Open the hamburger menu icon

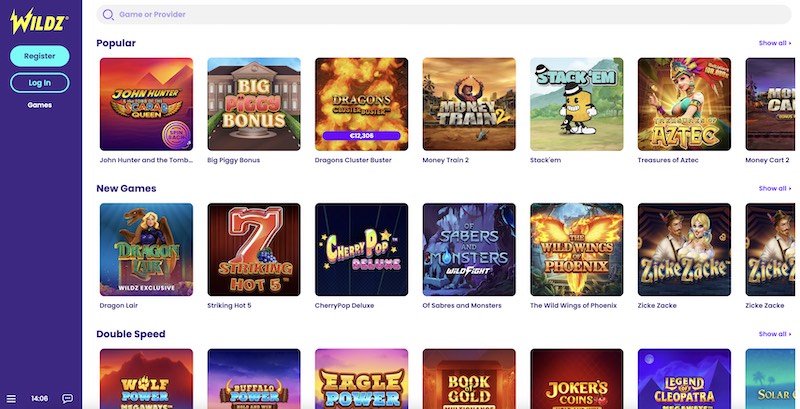11,399
